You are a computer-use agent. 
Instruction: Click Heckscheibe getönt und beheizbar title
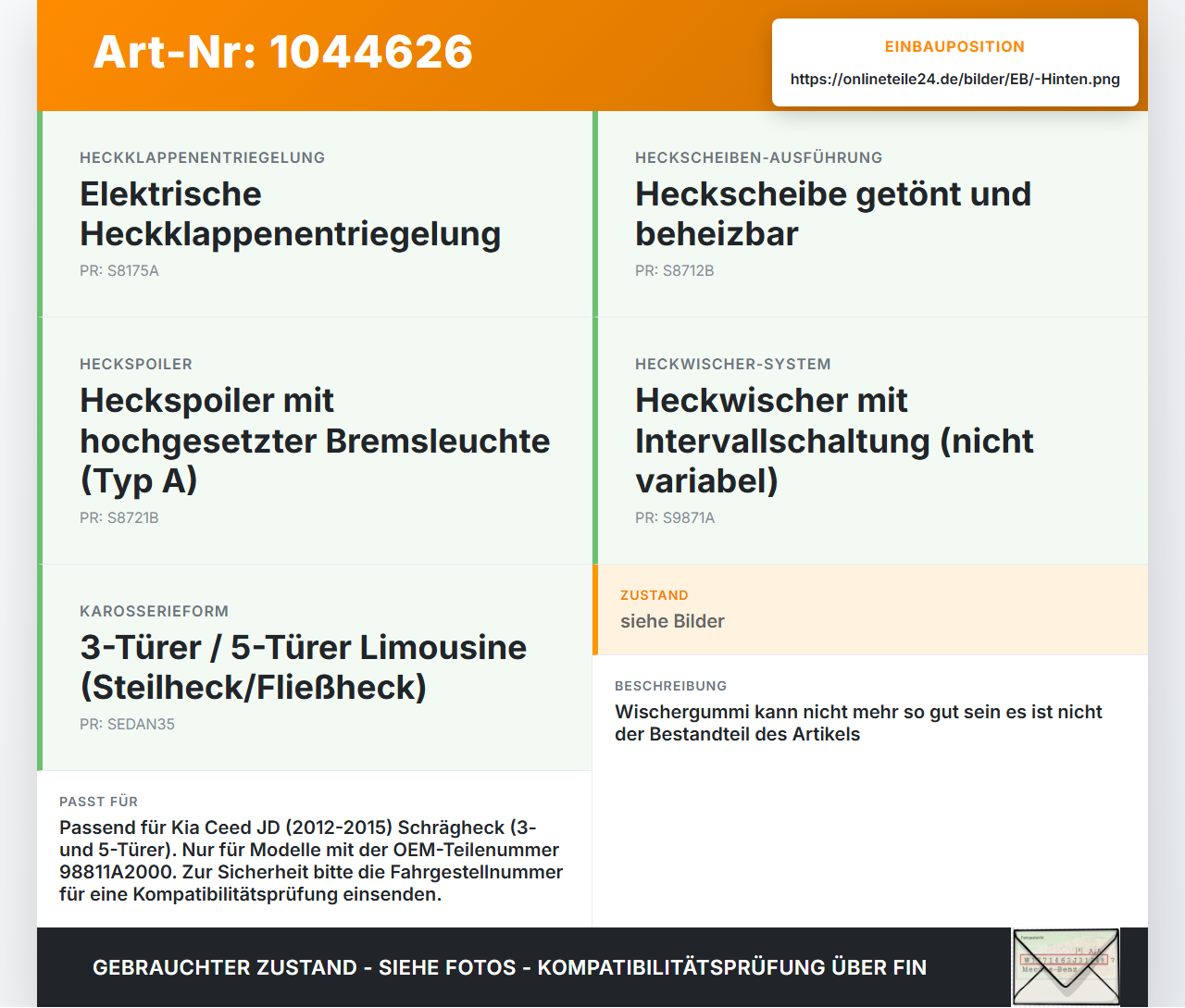coord(833,214)
